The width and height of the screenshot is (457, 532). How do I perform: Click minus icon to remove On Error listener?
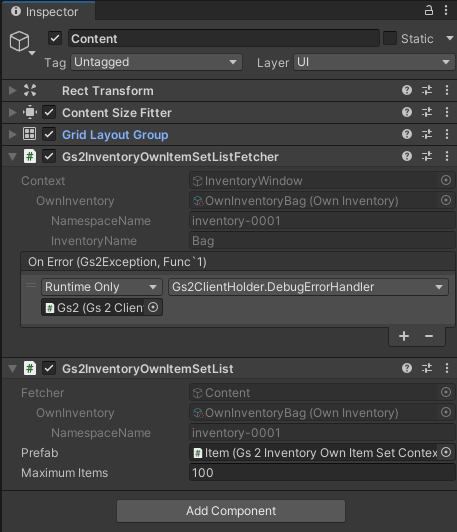429,336
